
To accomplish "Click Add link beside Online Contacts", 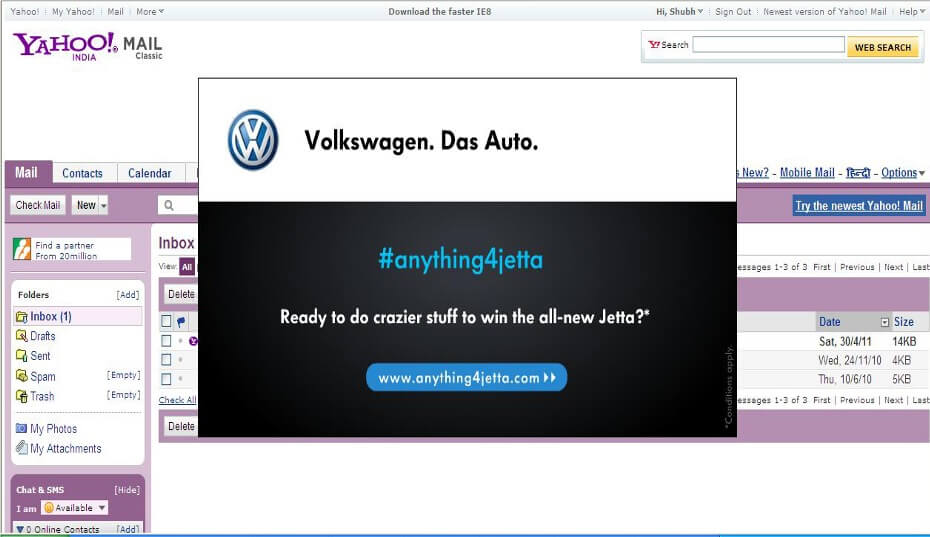I will pos(128,529).
